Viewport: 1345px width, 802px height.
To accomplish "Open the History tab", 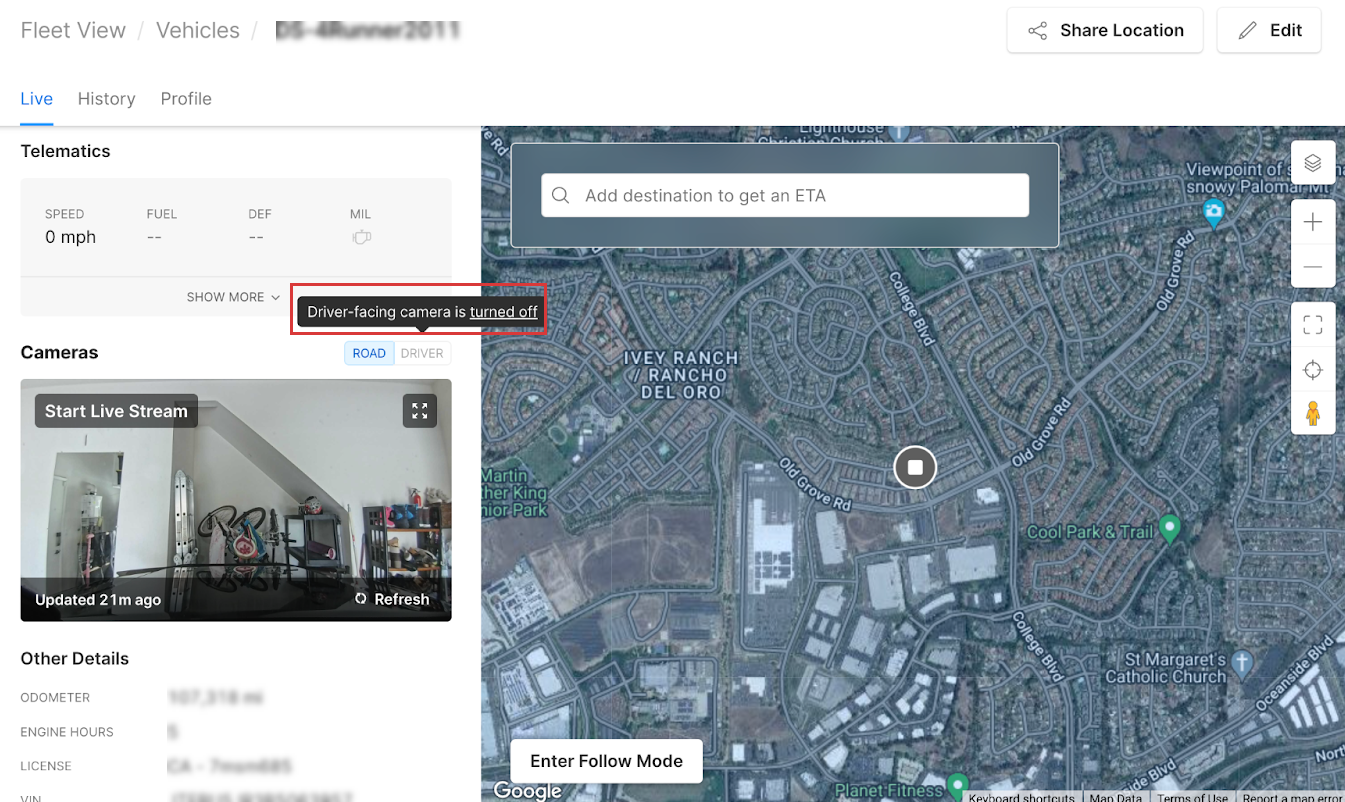I will (x=106, y=98).
